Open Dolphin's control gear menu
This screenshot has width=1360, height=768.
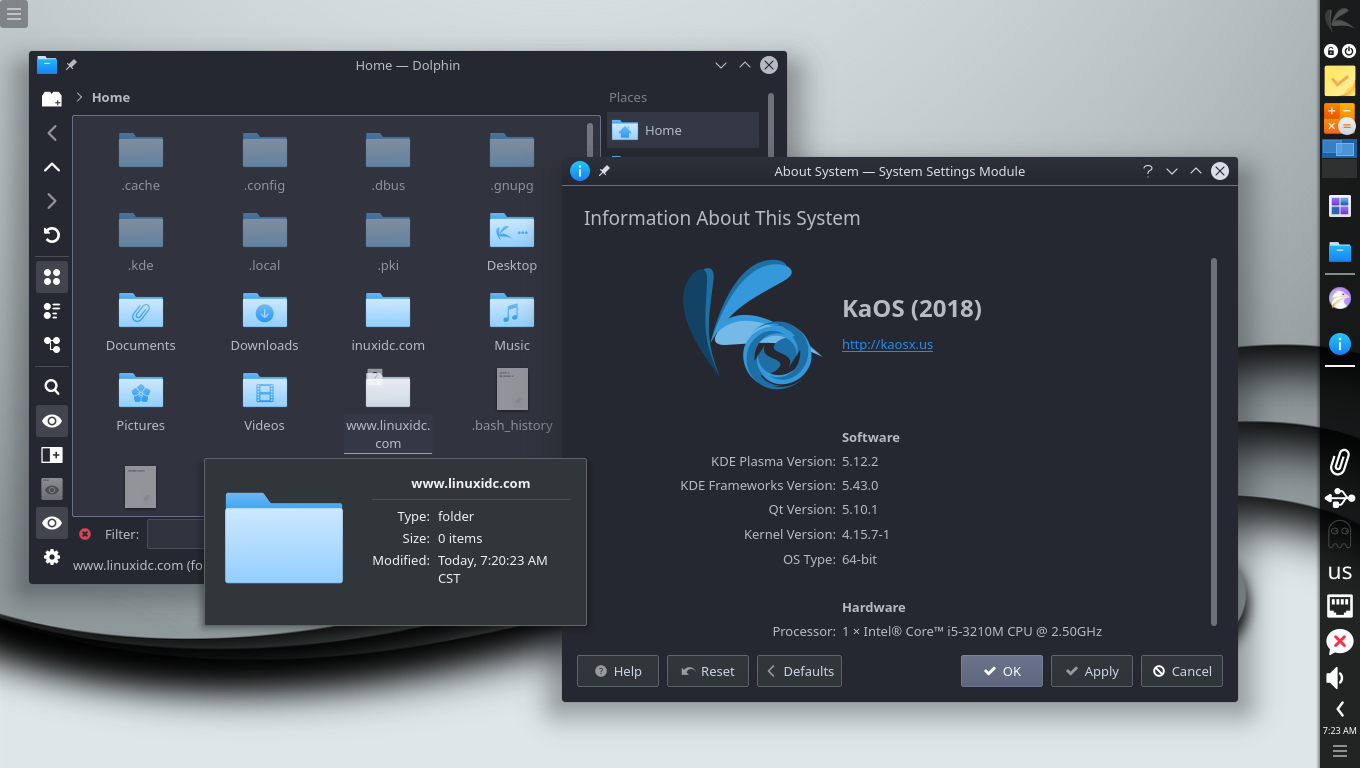[52, 557]
